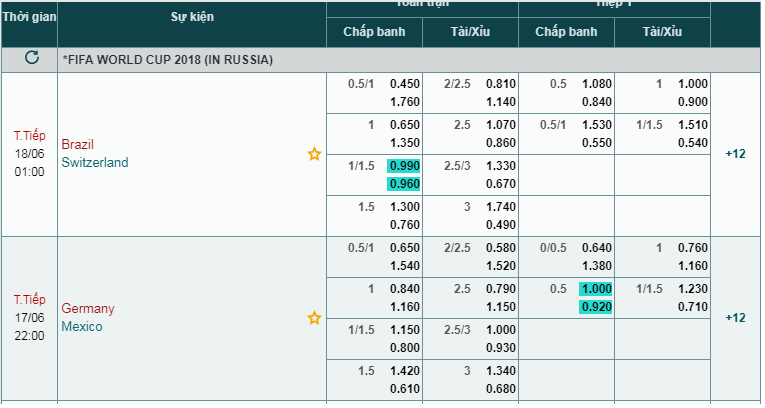Select the highlighted 0.920 first-half odds

pos(596,307)
